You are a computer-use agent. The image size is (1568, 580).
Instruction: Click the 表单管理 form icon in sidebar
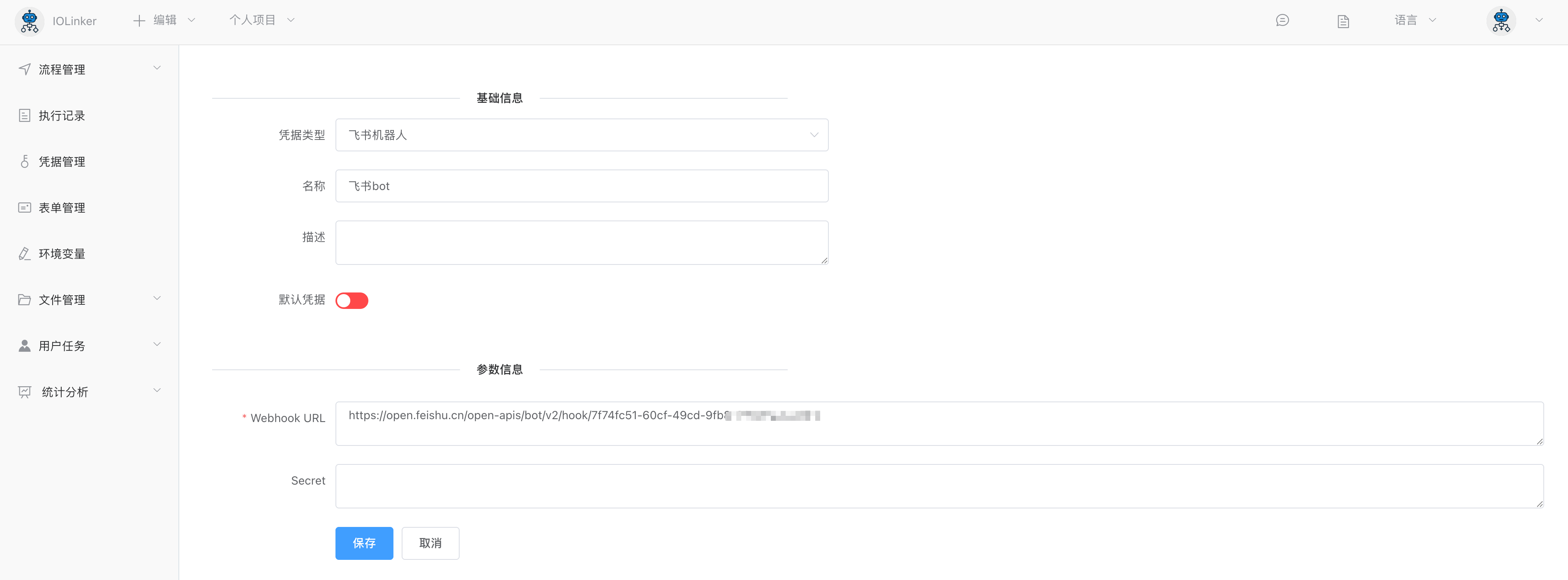tap(24, 208)
